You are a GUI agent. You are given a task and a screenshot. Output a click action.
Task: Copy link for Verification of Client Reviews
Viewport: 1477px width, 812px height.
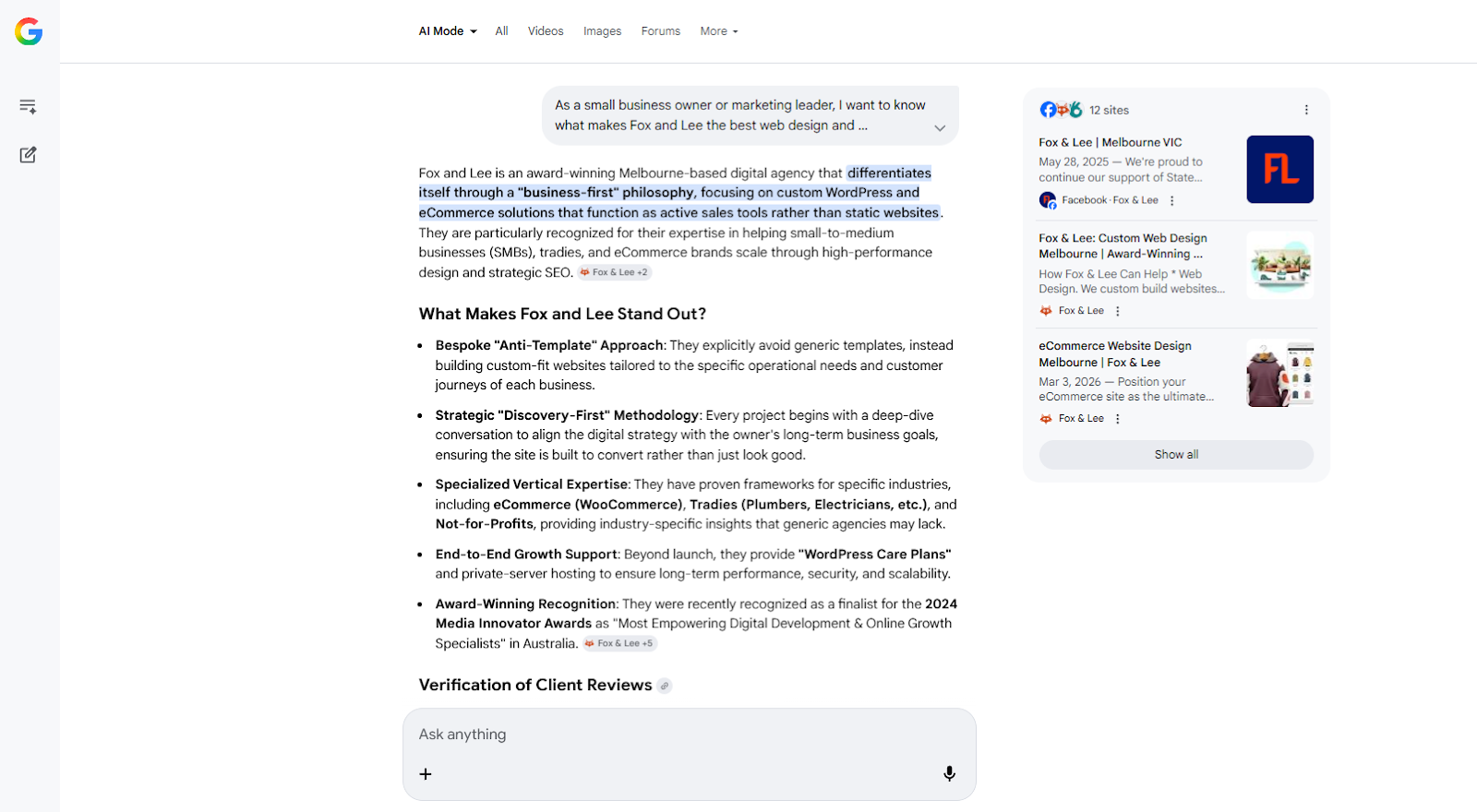(x=665, y=686)
